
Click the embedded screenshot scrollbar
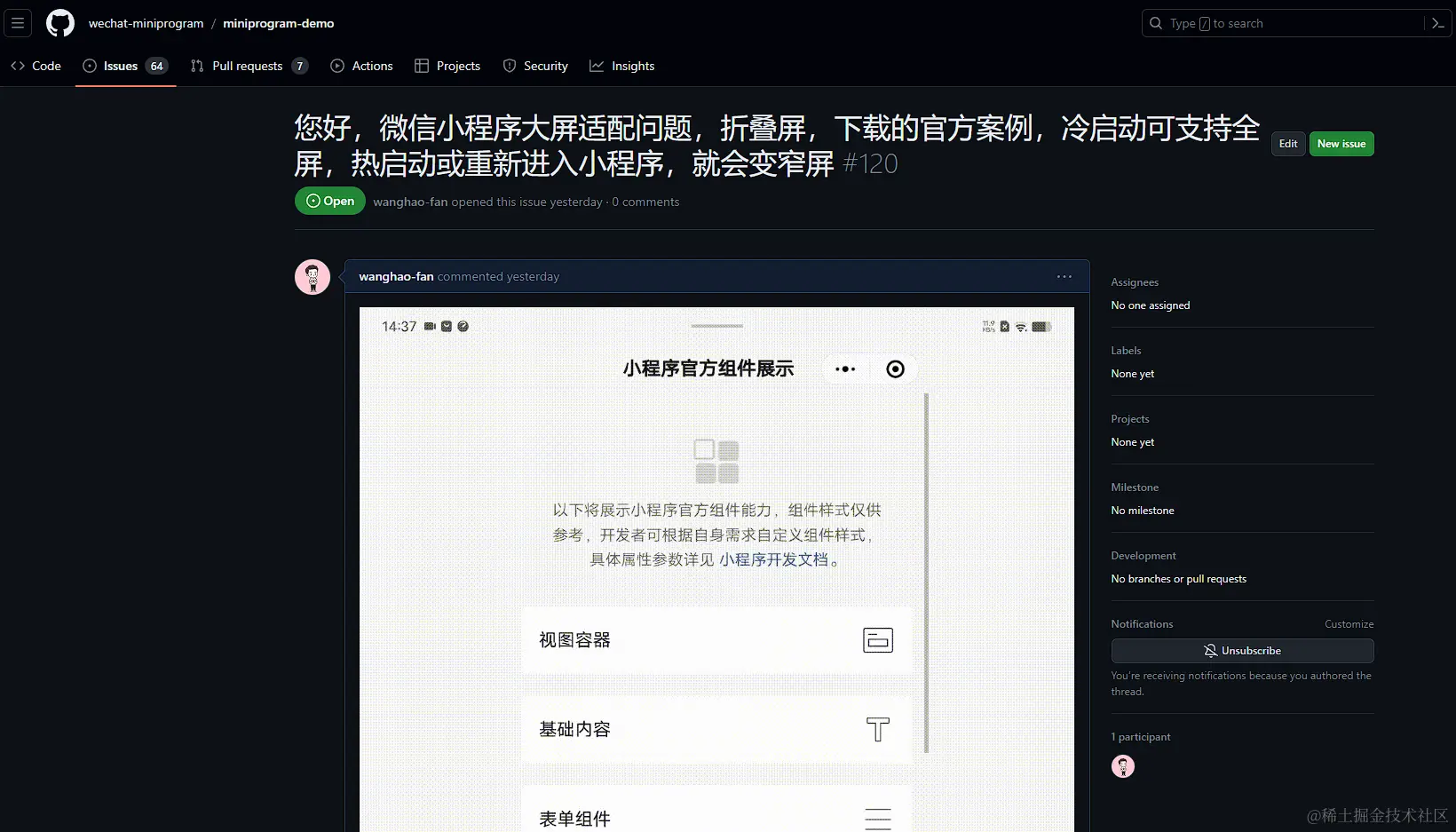[x=926, y=573]
